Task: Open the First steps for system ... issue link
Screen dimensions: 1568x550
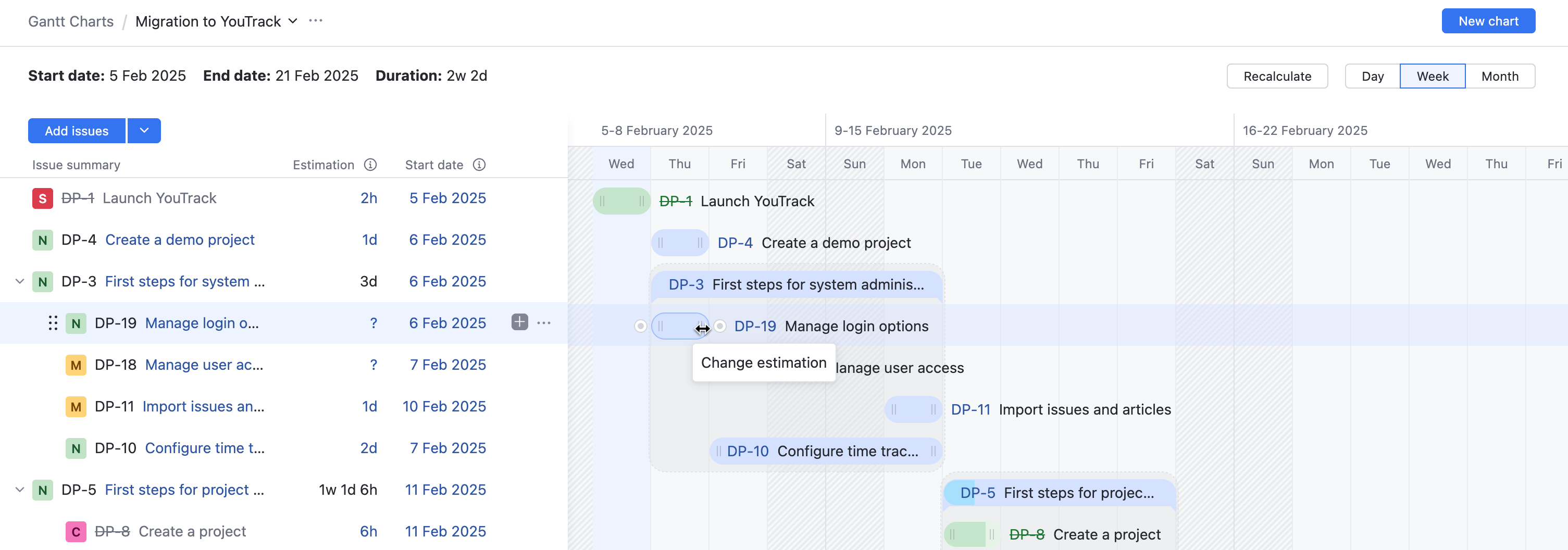Action: tap(184, 282)
